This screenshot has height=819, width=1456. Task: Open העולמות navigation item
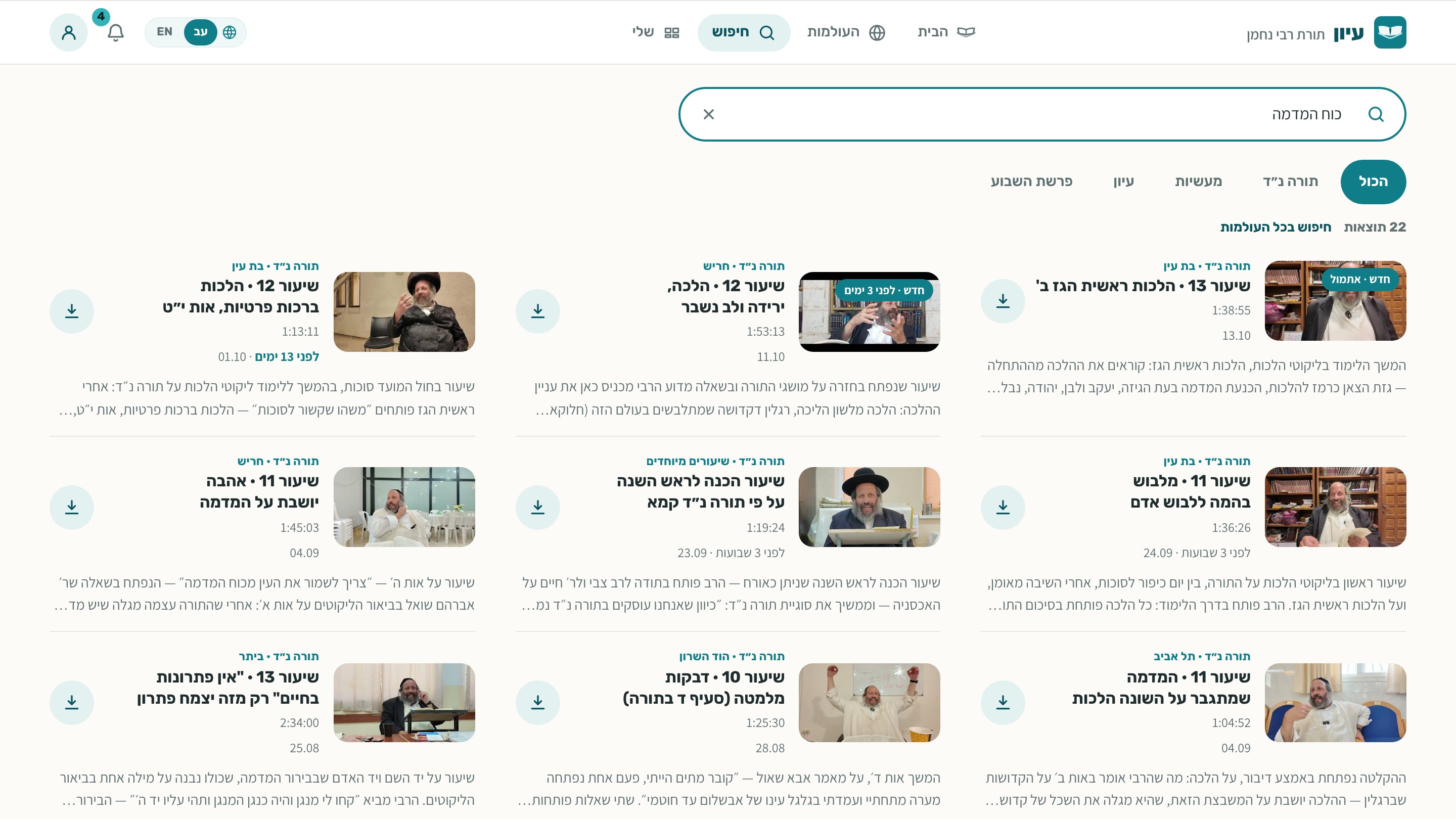pyautogui.click(x=846, y=32)
